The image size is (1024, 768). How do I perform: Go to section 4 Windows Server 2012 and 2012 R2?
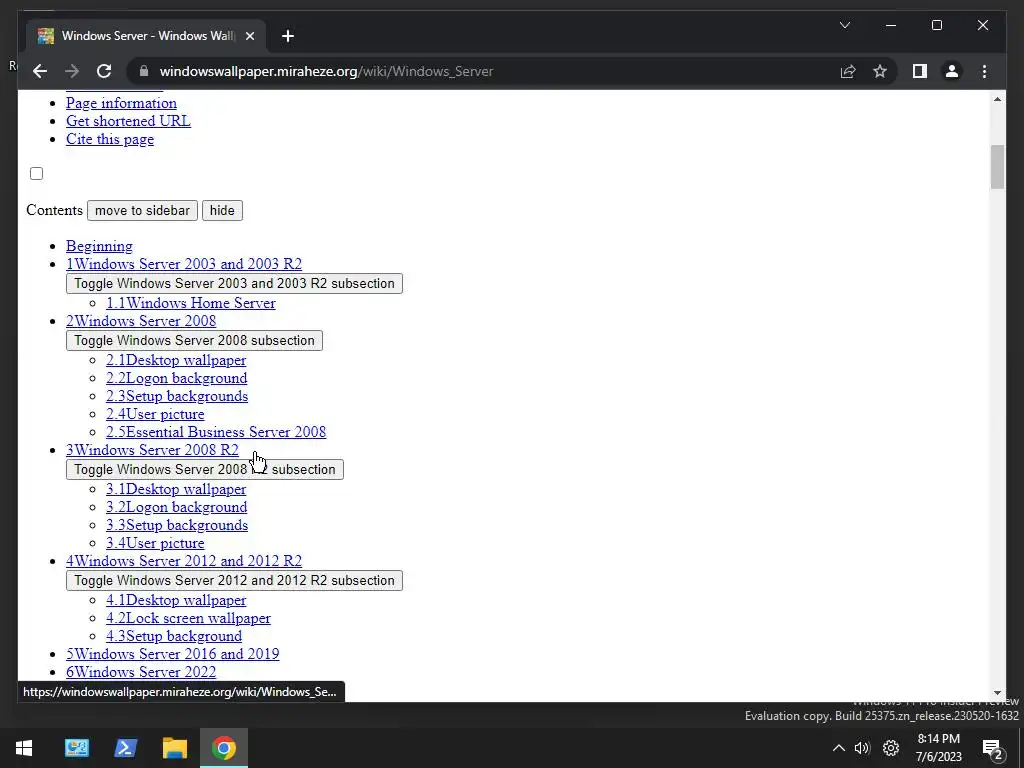184,561
